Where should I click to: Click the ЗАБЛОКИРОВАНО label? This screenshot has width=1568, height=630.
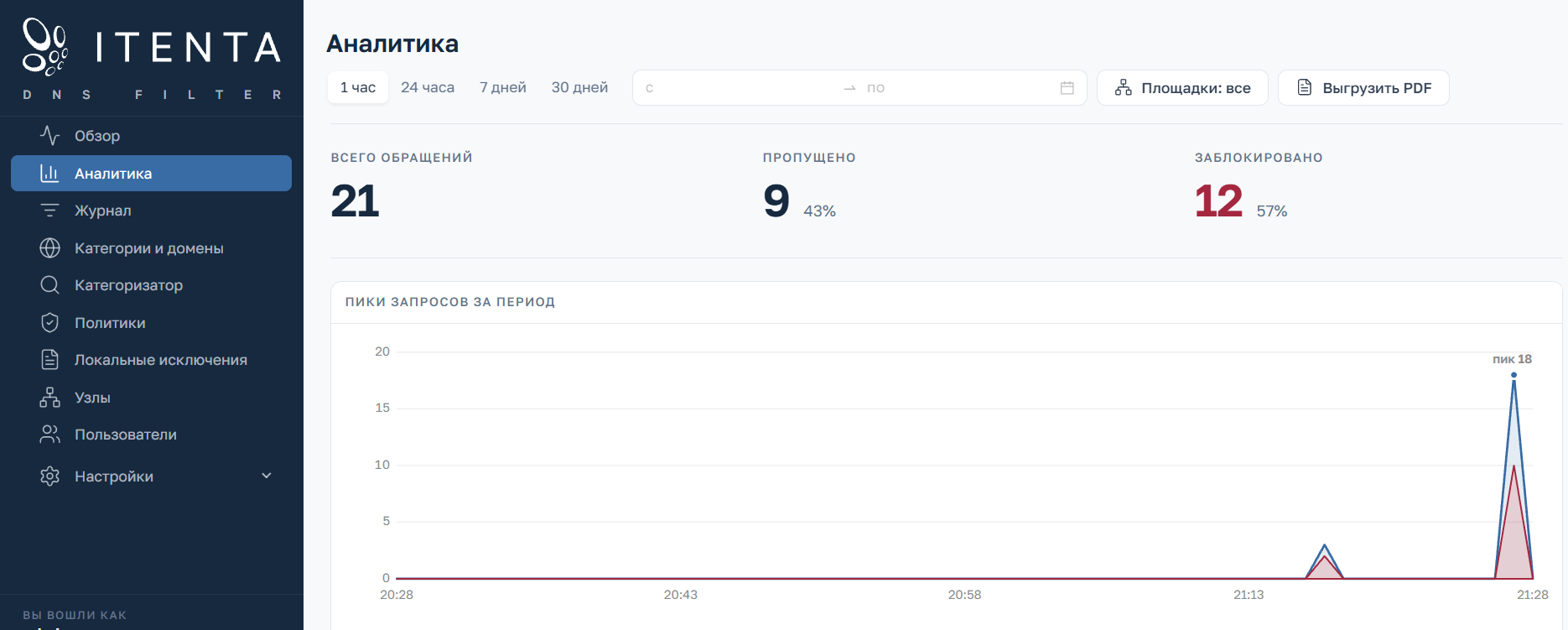(1259, 158)
